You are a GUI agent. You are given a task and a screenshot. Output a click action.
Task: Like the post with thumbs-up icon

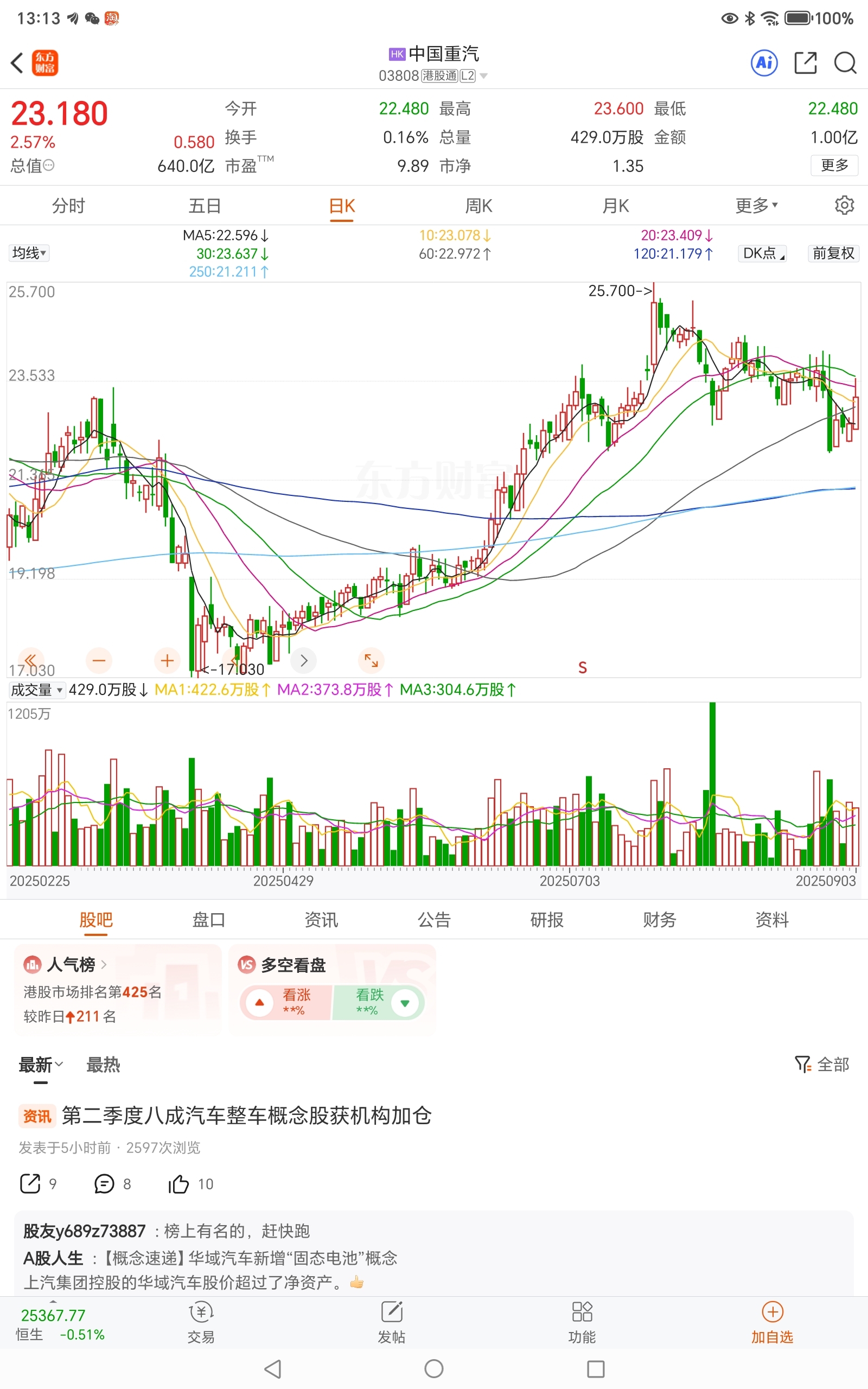[x=178, y=1183]
